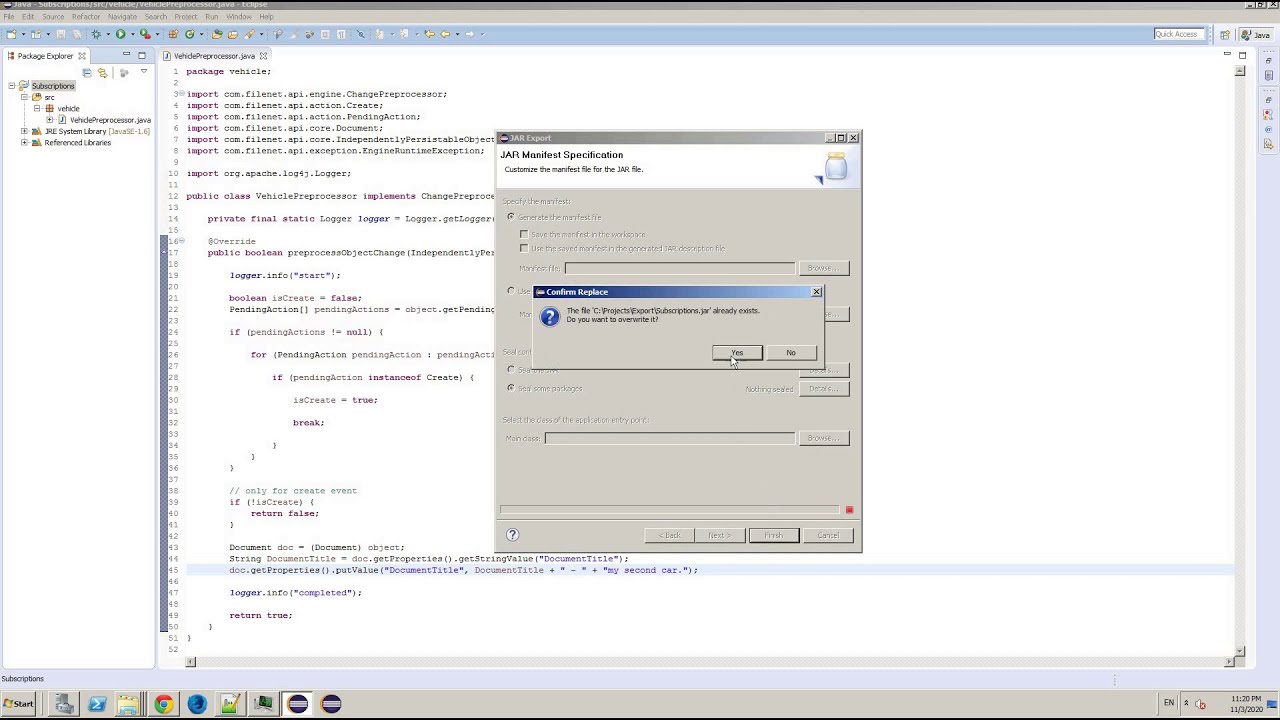Click Finish in JAR Export wizard

(x=774, y=535)
